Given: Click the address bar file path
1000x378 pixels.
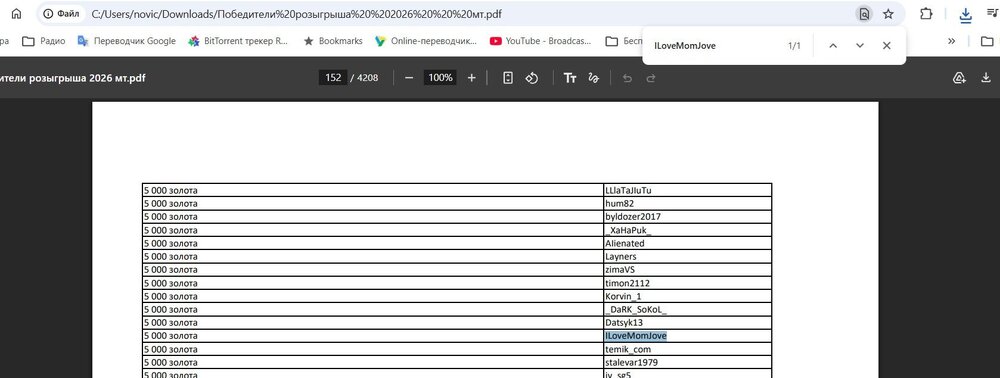Looking at the screenshot, I should tap(297, 13).
